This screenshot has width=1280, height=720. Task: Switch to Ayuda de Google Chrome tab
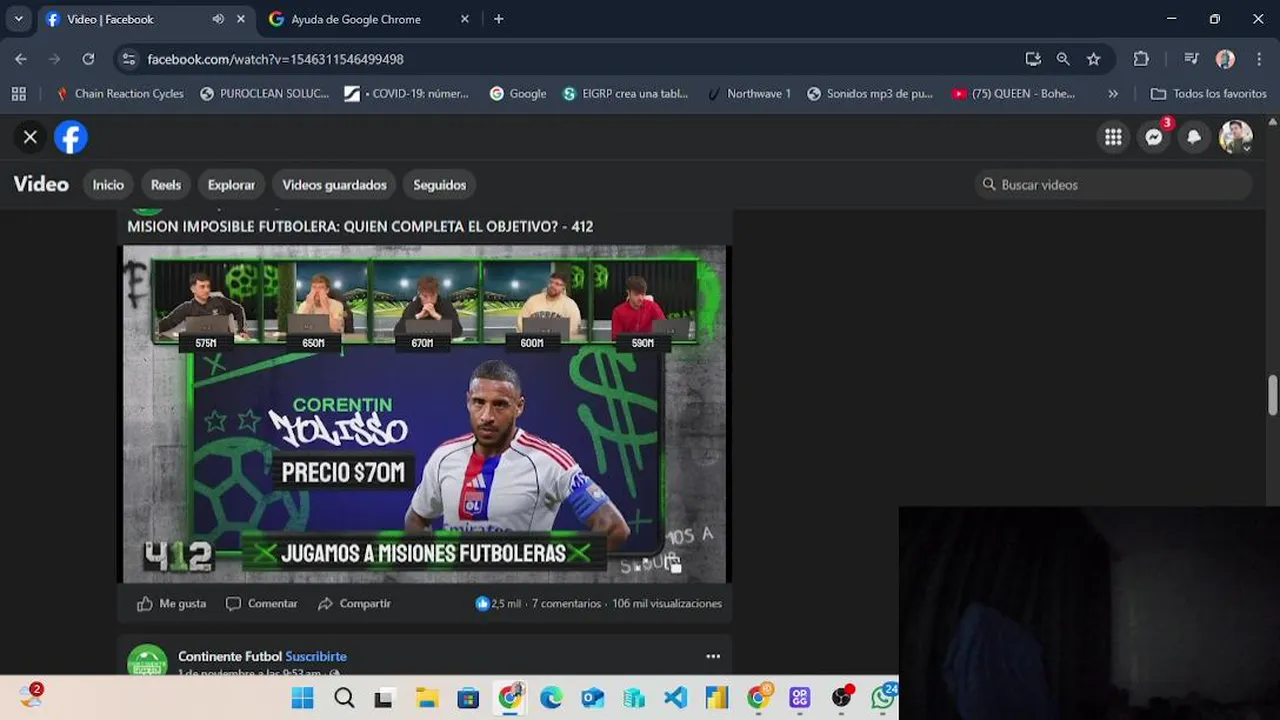pyautogui.click(x=355, y=19)
